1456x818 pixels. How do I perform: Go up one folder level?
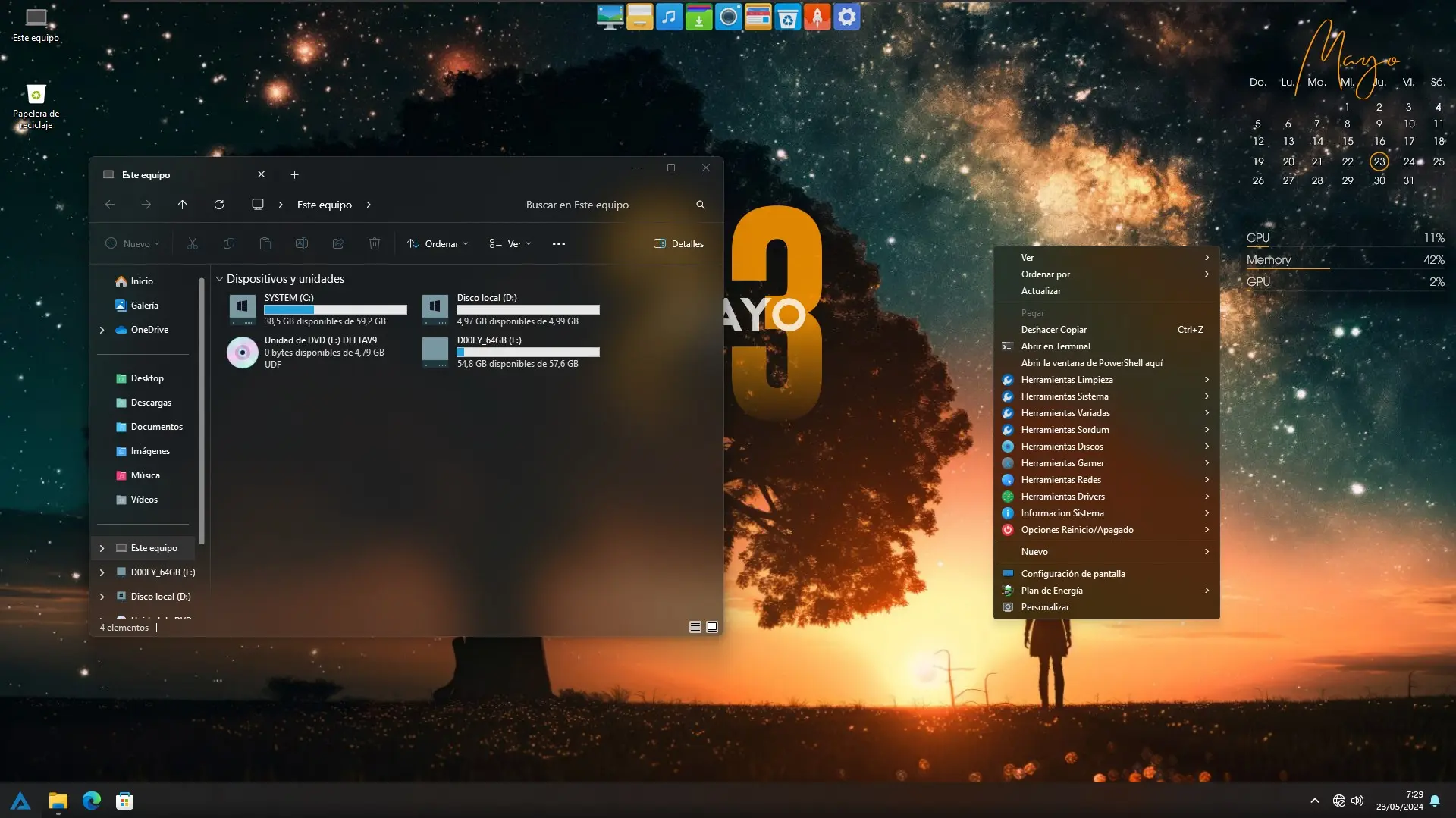[x=182, y=205]
